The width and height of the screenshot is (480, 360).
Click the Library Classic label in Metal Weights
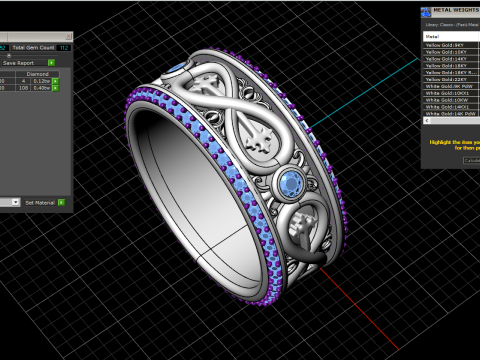point(452,25)
